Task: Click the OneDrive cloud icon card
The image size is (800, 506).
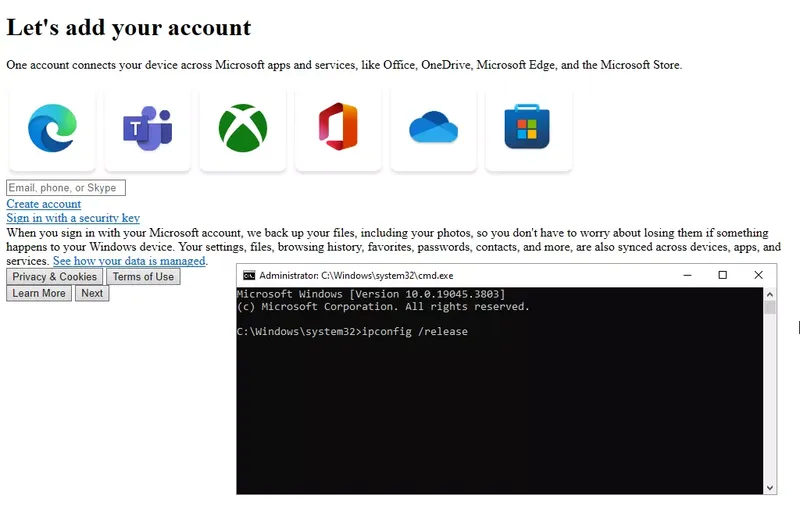Action: coord(434,129)
